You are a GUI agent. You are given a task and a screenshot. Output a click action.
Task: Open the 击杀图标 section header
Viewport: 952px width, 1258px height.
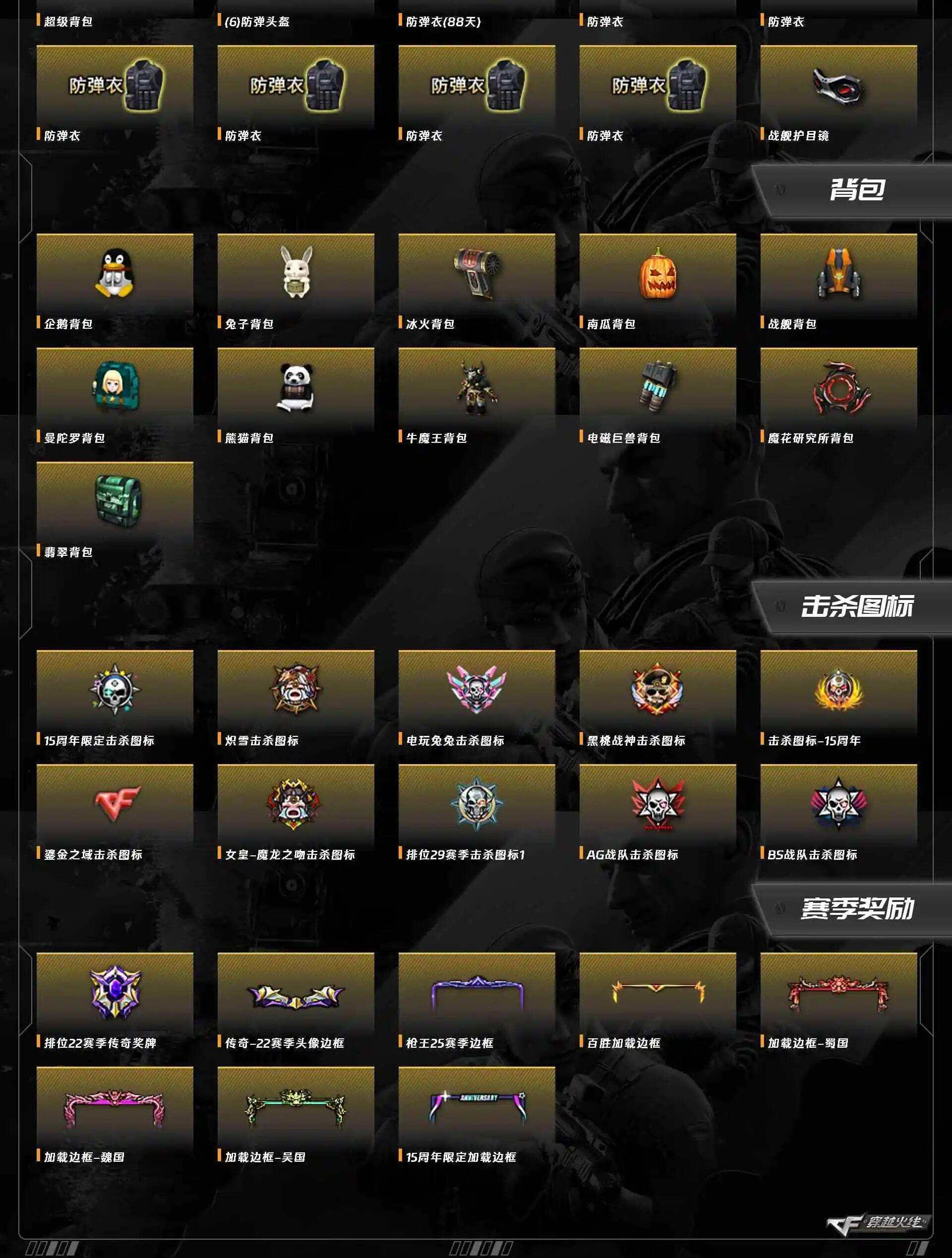856,606
